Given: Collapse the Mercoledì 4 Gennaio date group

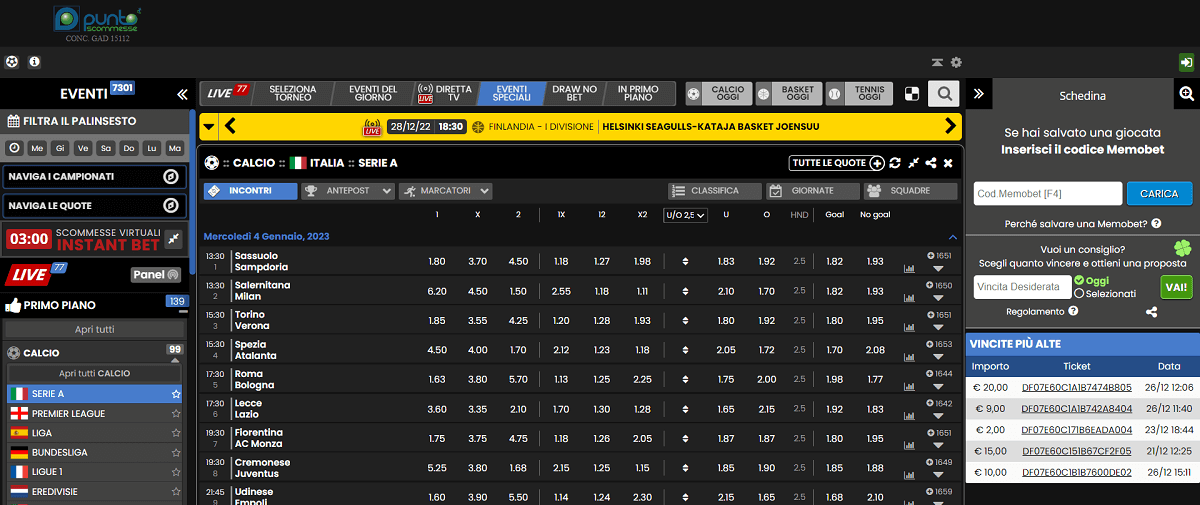Looking at the screenshot, I should pyautogui.click(x=952, y=237).
